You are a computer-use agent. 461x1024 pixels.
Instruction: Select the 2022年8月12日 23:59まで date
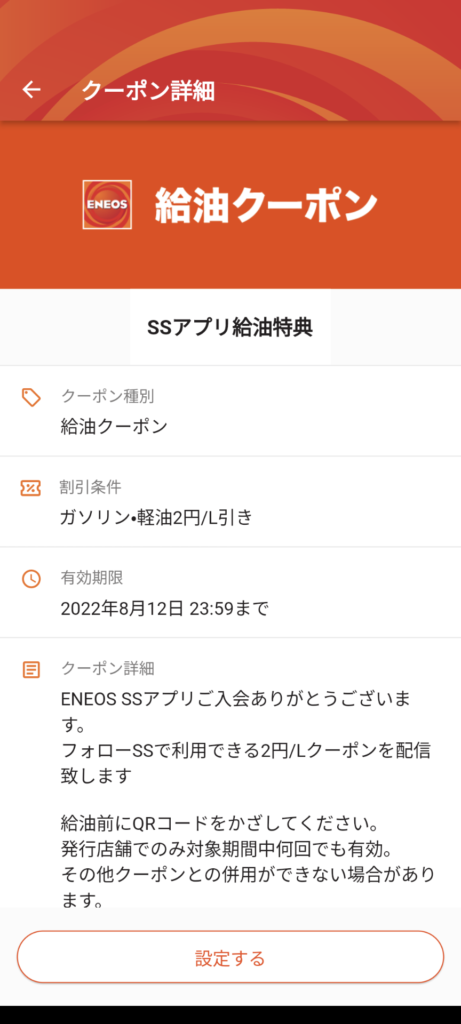pyautogui.click(x=165, y=609)
